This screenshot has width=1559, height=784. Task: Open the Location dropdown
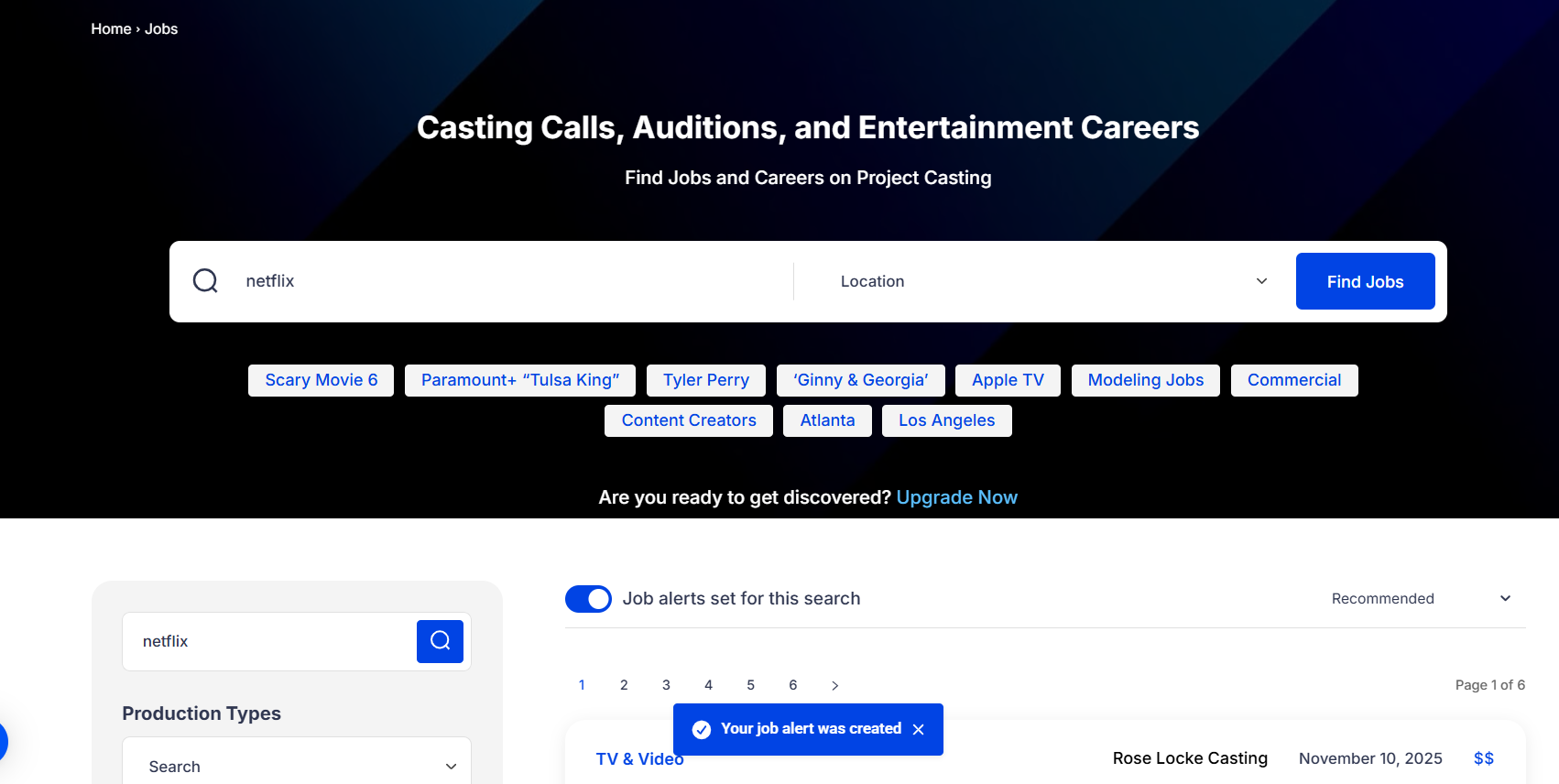coord(1053,281)
